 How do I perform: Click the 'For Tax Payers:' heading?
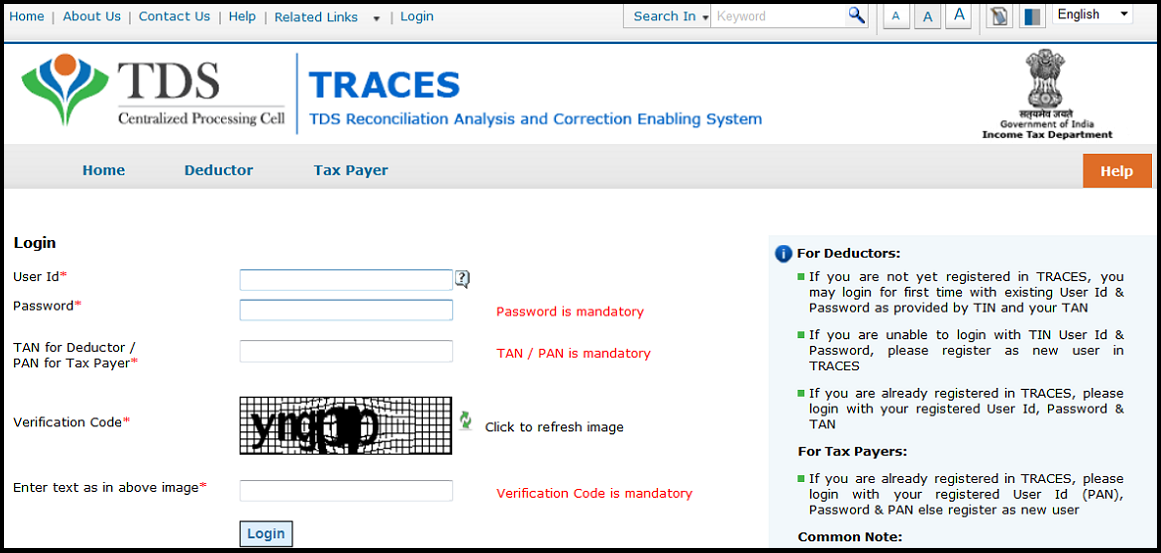tap(852, 451)
